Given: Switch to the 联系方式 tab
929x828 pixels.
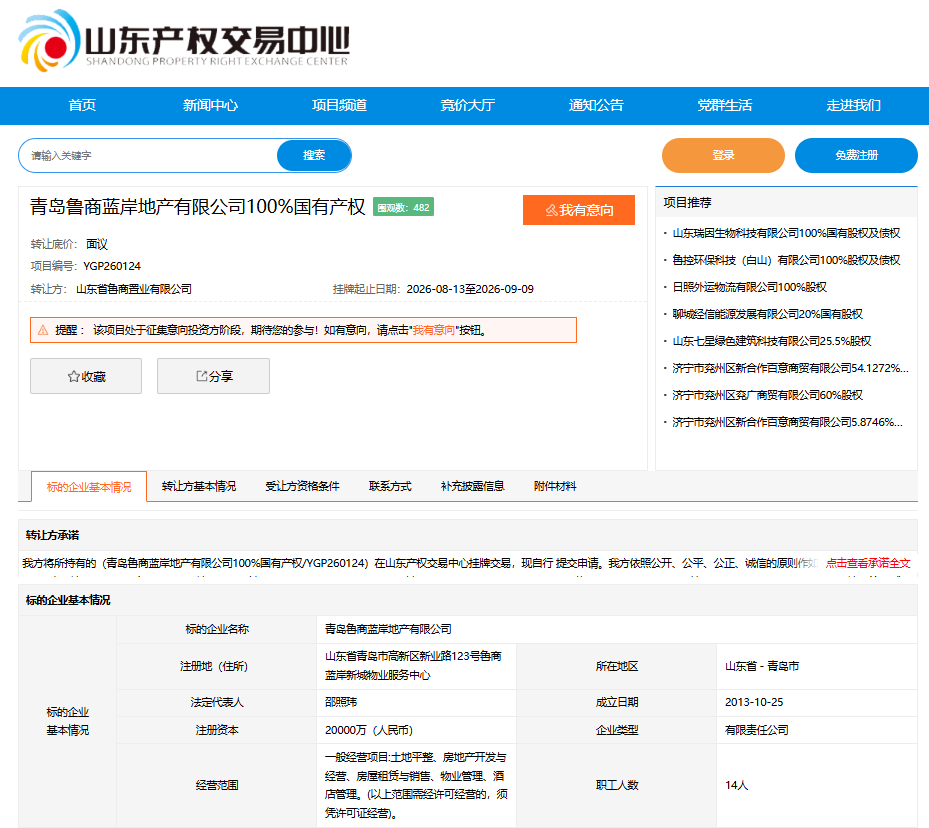Looking at the screenshot, I should tap(390, 486).
